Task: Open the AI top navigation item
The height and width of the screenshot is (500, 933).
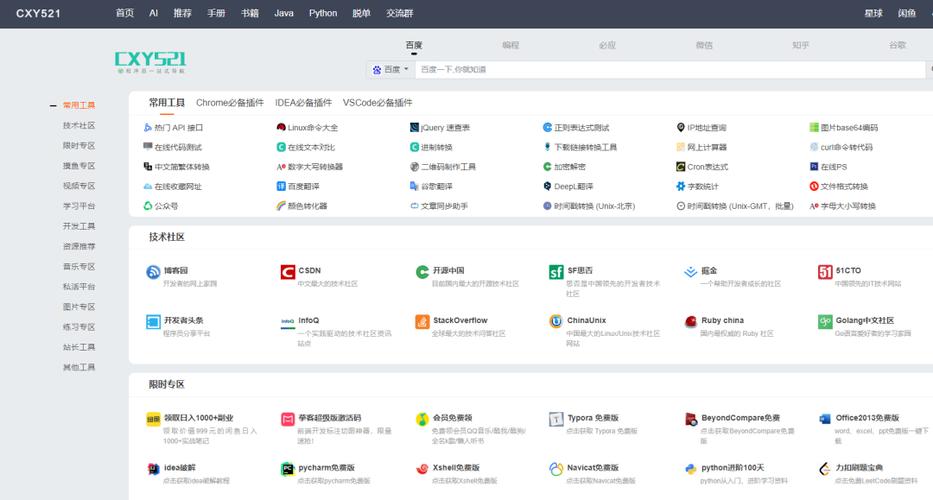Action: 154,13
